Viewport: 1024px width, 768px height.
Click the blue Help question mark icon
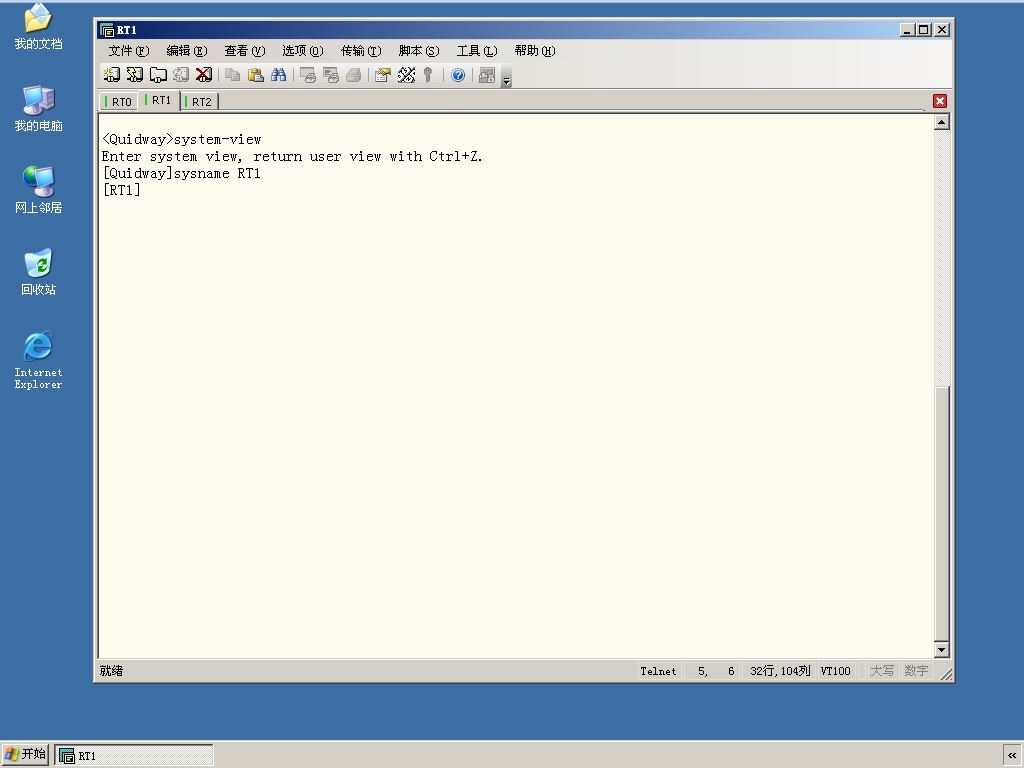coord(458,75)
